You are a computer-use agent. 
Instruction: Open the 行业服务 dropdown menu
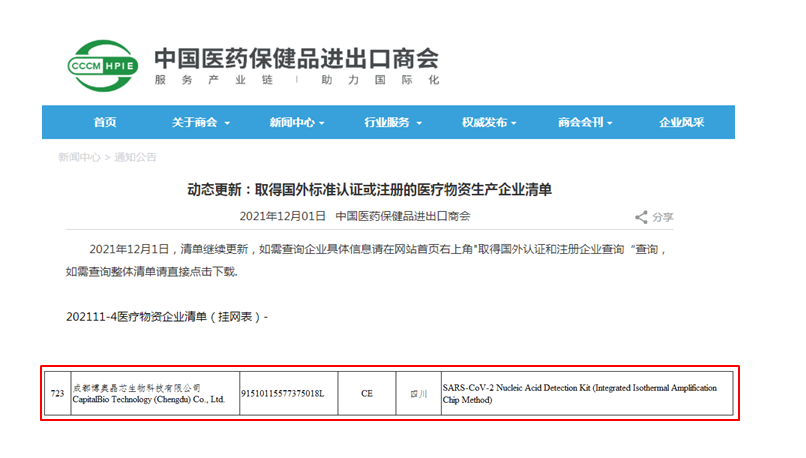[392, 123]
